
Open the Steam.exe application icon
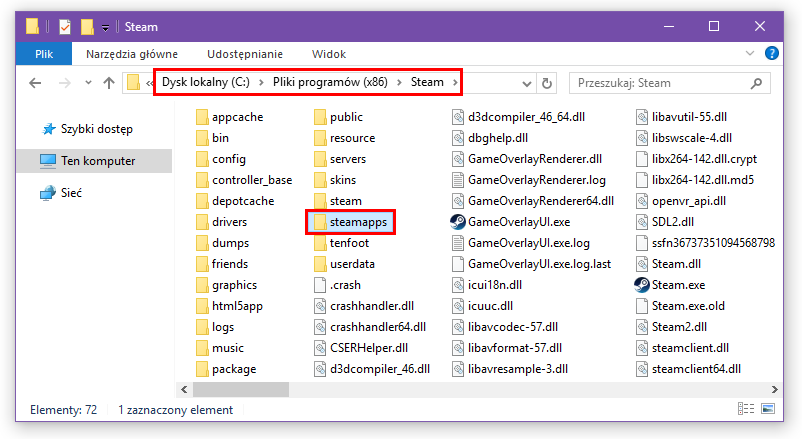(x=643, y=285)
